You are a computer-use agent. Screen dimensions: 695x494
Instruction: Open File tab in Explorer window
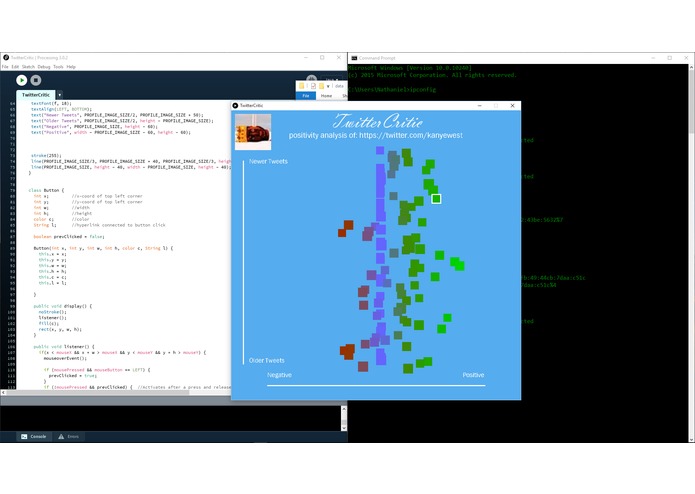pyautogui.click(x=306, y=96)
